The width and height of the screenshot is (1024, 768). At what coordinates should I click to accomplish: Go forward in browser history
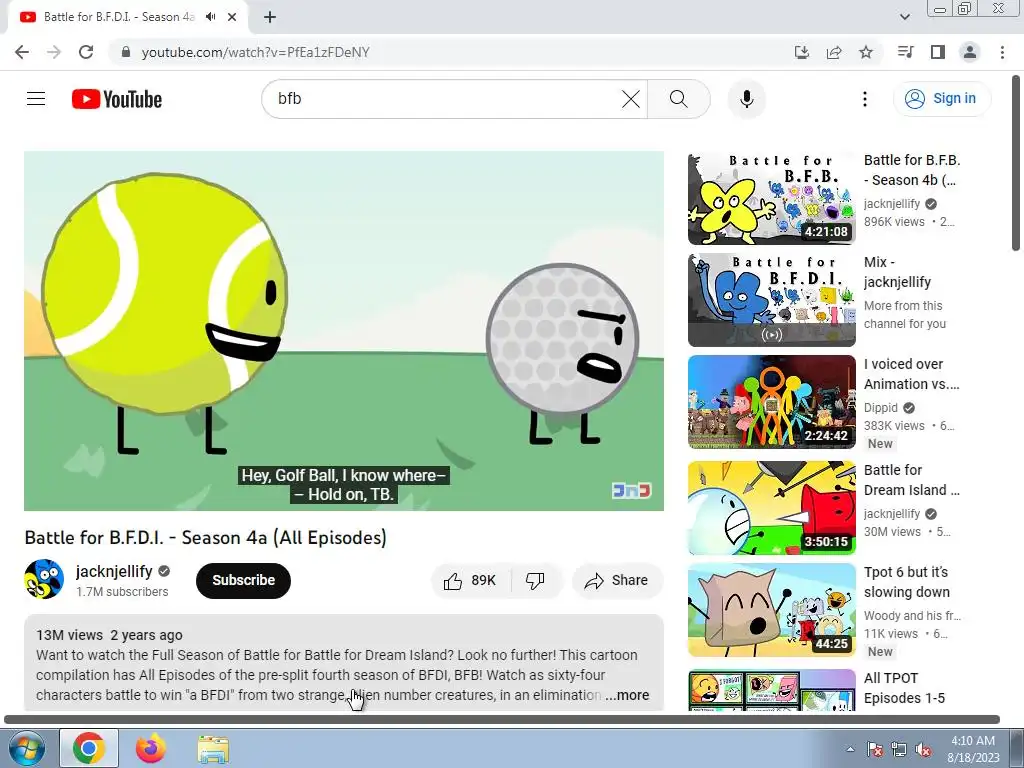click(x=54, y=52)
